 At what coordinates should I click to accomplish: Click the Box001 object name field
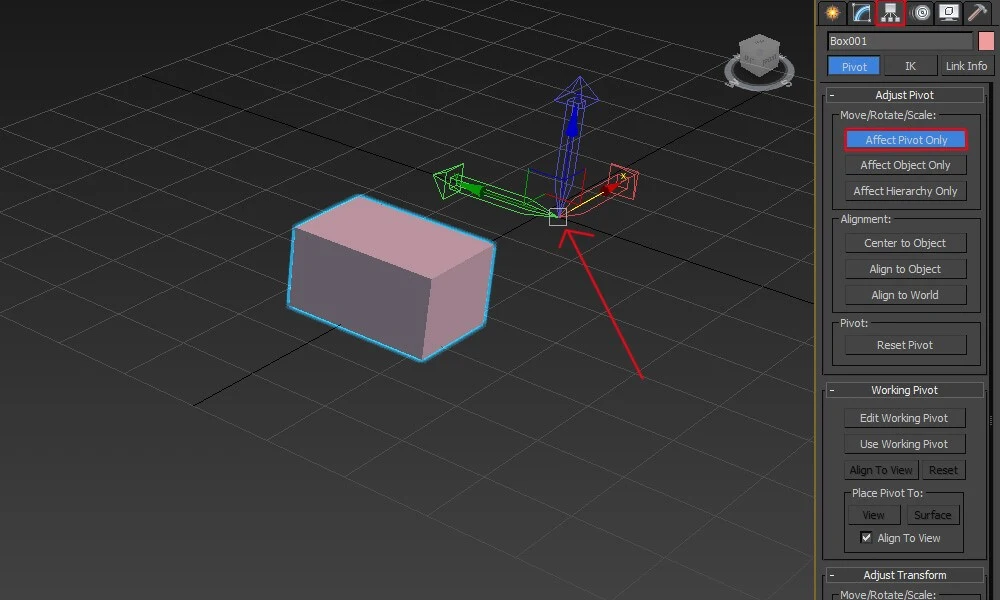(900, 41)
